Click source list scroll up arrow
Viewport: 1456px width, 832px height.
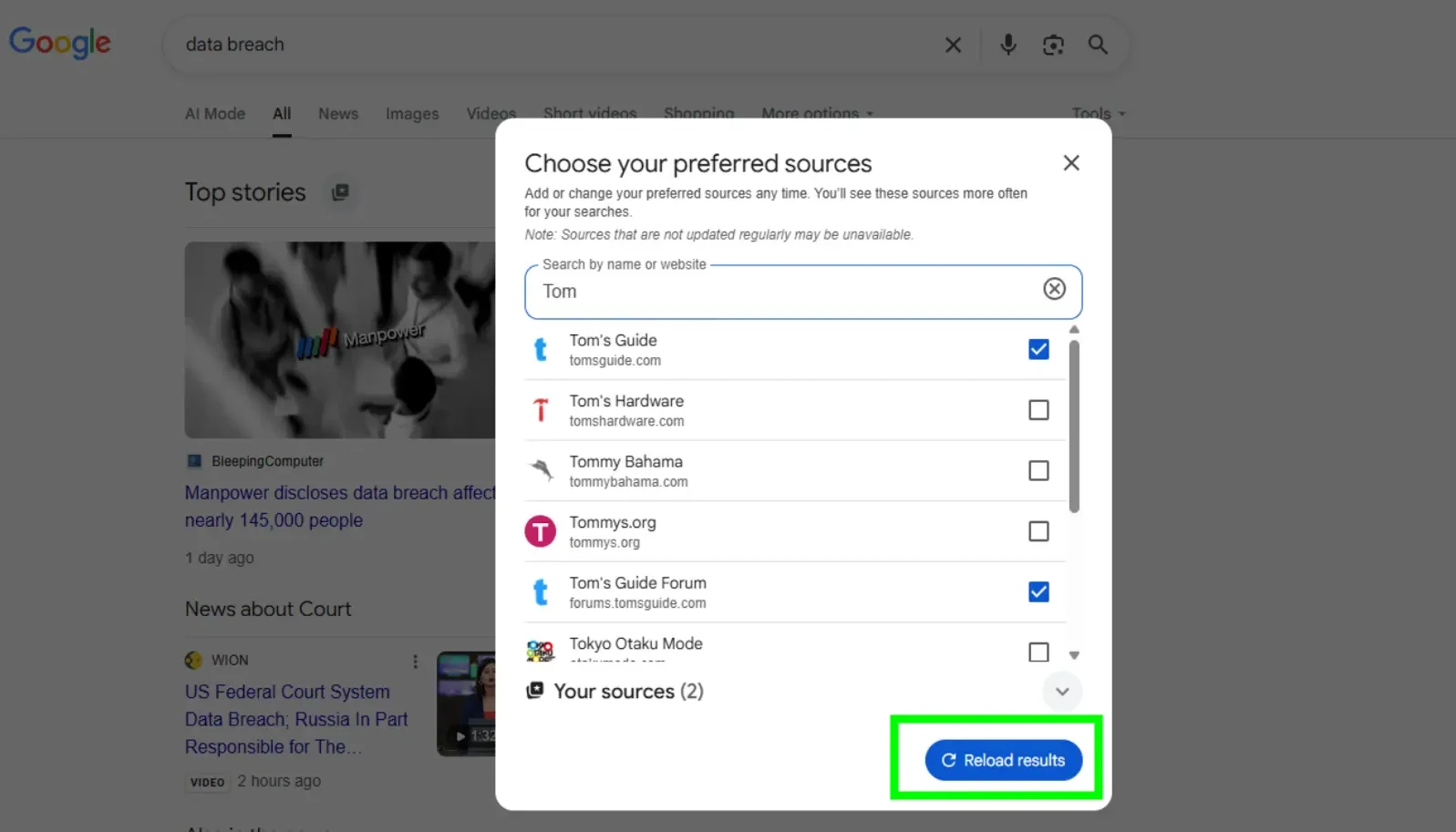click(1074, 330)
